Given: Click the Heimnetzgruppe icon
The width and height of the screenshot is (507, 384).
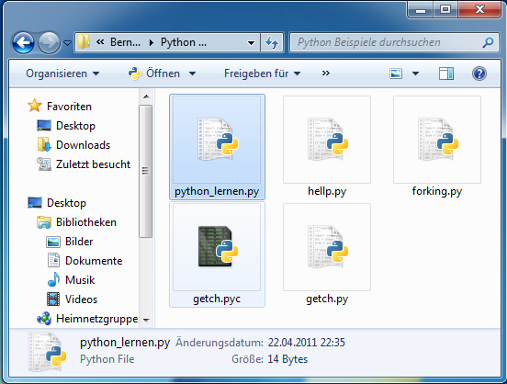Looking at the screenshot, I should [44, 318].
